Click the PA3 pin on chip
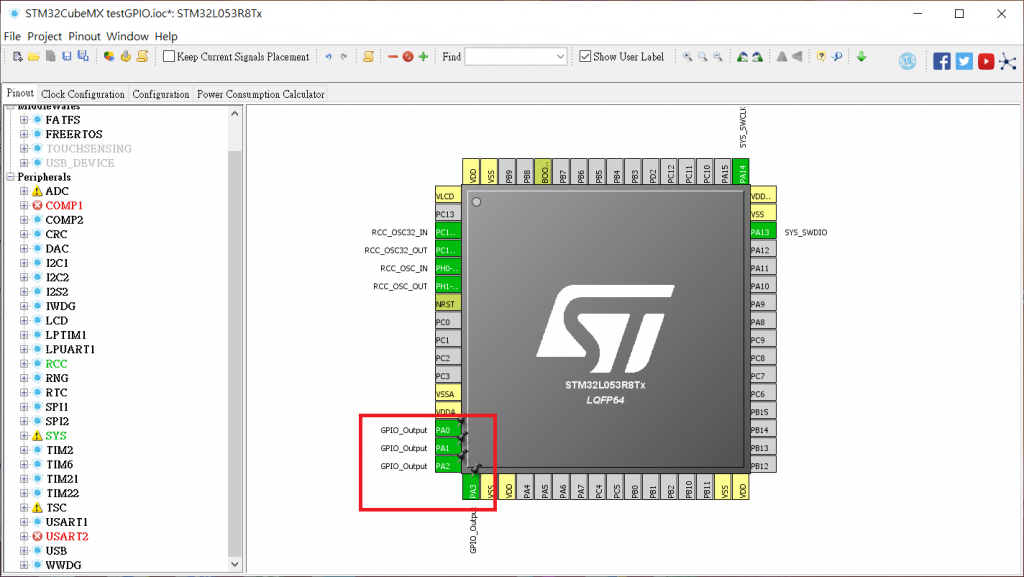1024x577 pixels. (472, 487)
